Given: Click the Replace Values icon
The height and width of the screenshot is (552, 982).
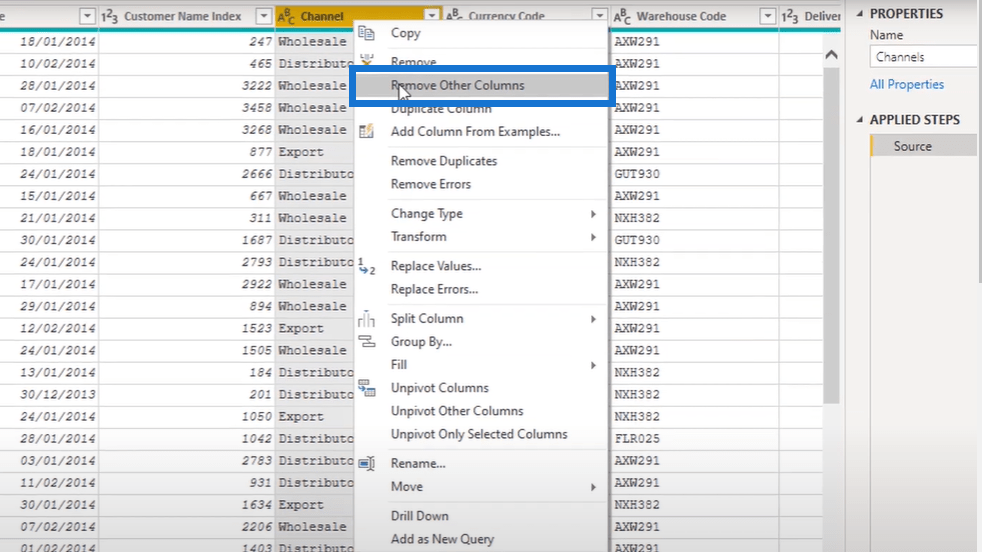Looking at the screenshot, I should tap(366, 266).
